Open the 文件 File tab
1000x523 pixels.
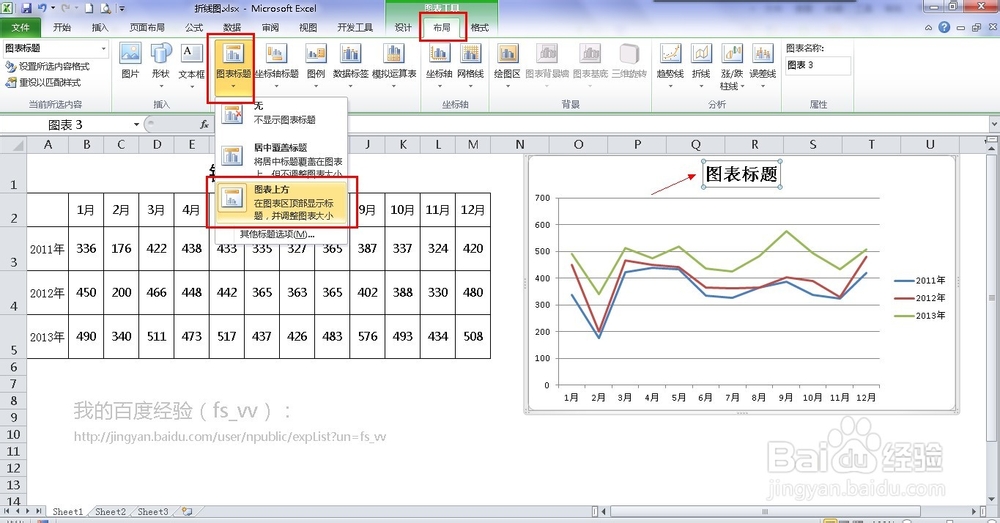coord(20,27)
